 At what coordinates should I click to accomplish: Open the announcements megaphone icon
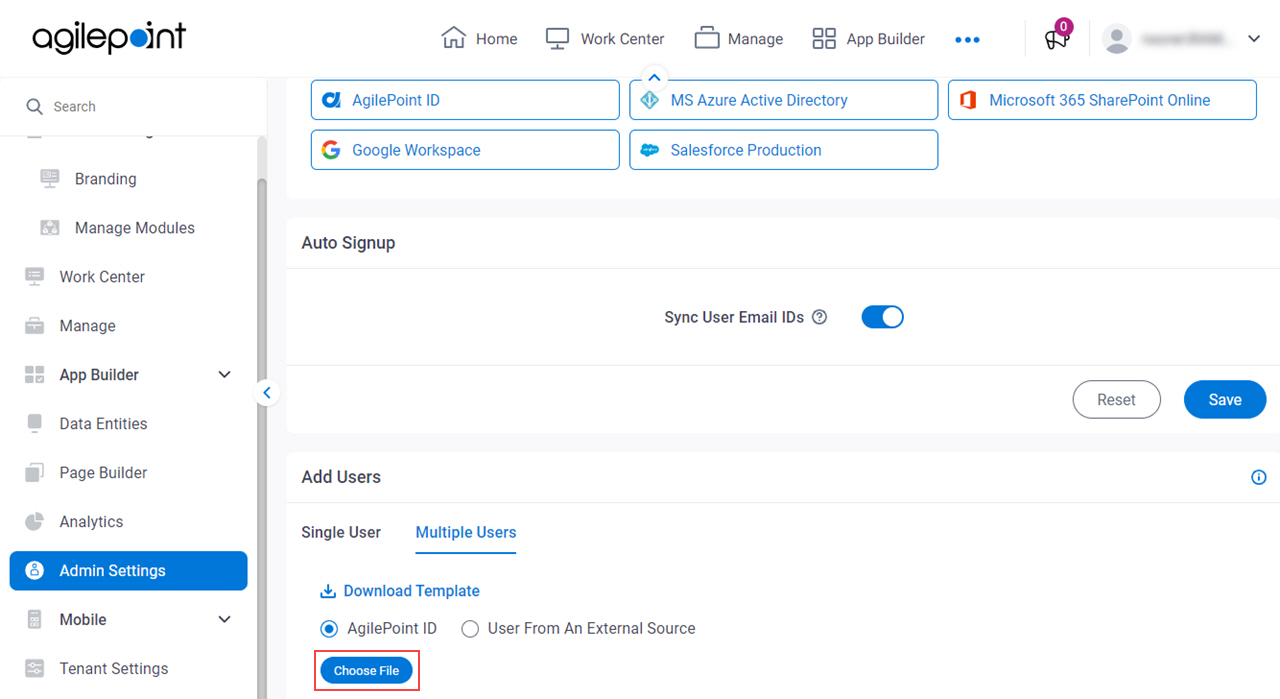1056,39
